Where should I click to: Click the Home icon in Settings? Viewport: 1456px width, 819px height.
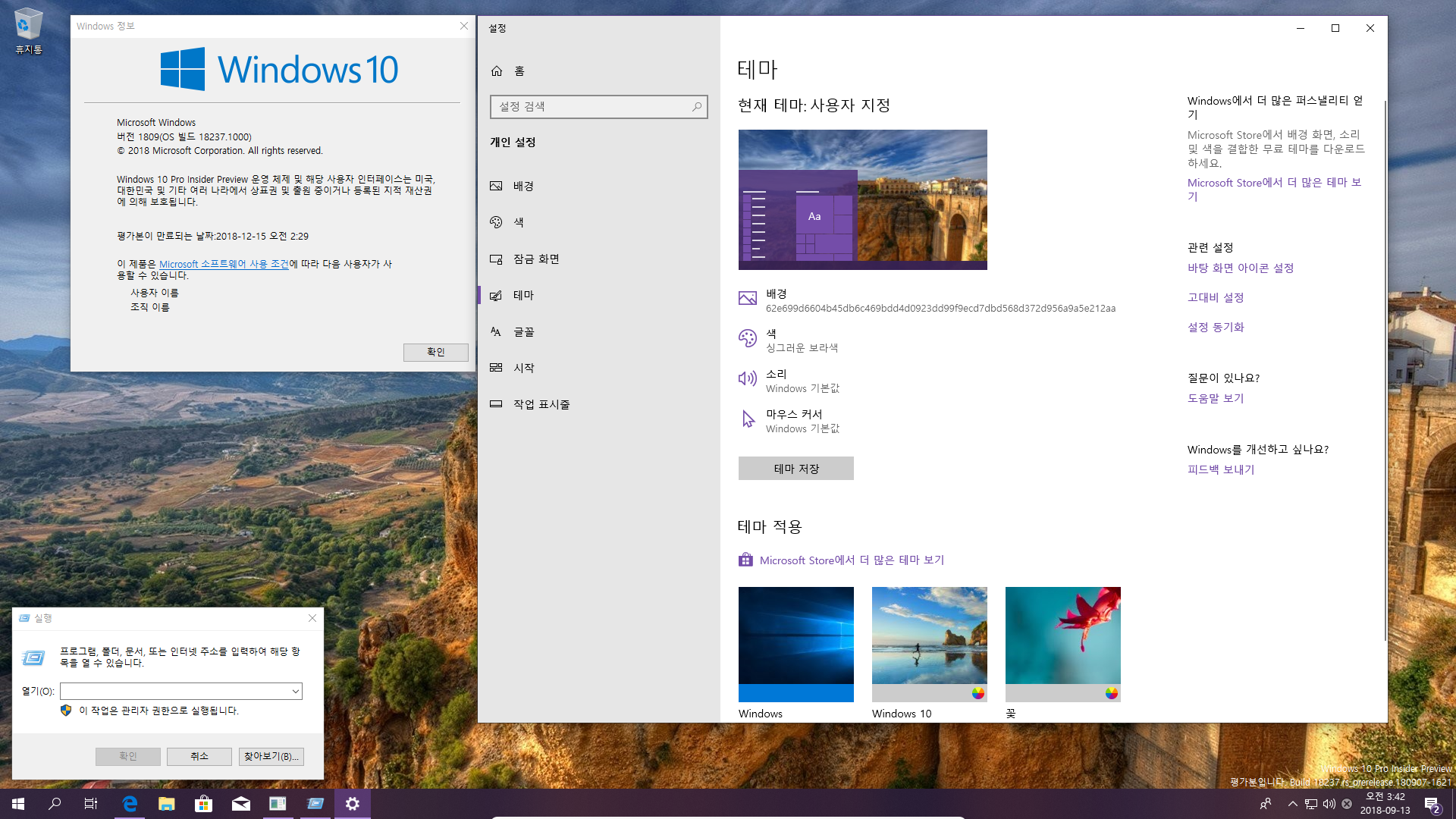(x=497, y=71)
